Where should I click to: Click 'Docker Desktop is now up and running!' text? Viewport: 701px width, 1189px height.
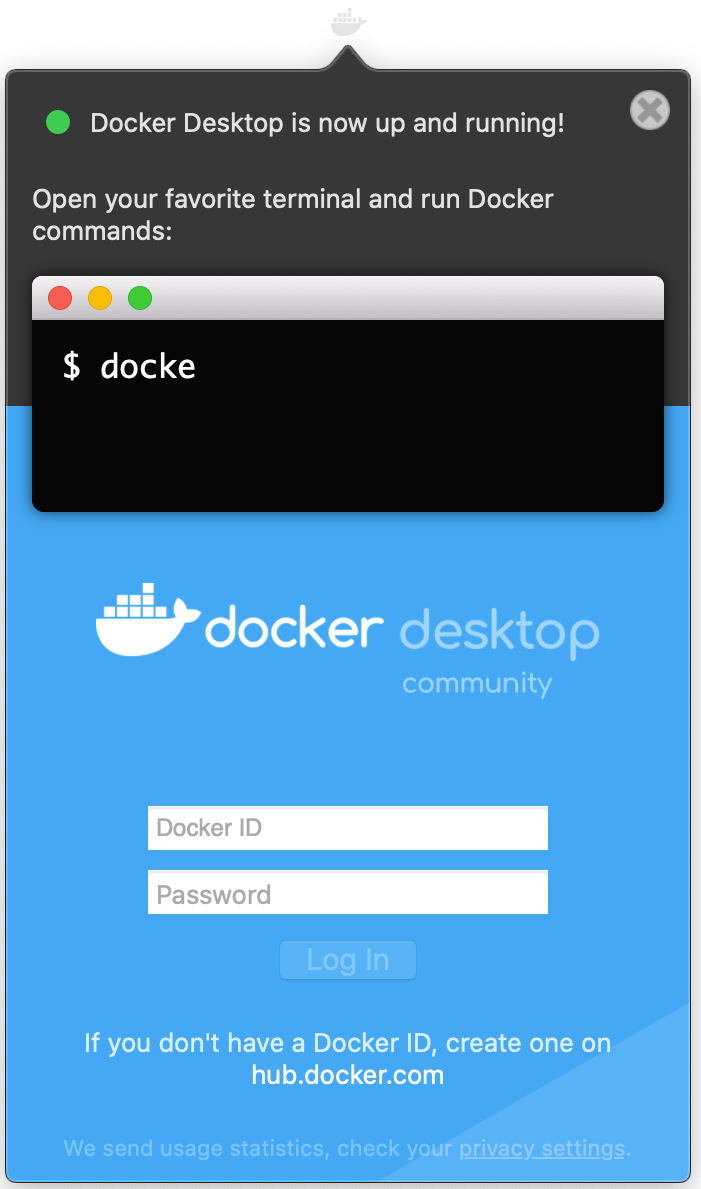click(x=327, y=123)
